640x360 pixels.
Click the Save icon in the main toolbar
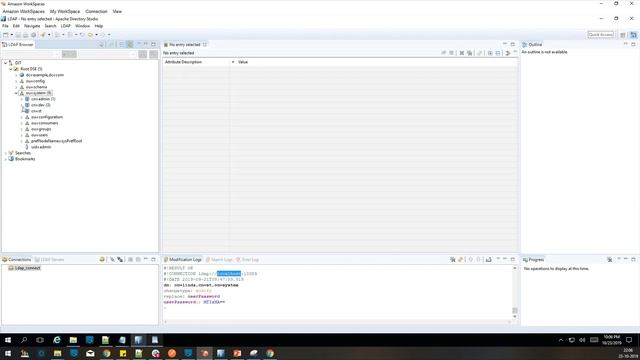tap(18, 35)
